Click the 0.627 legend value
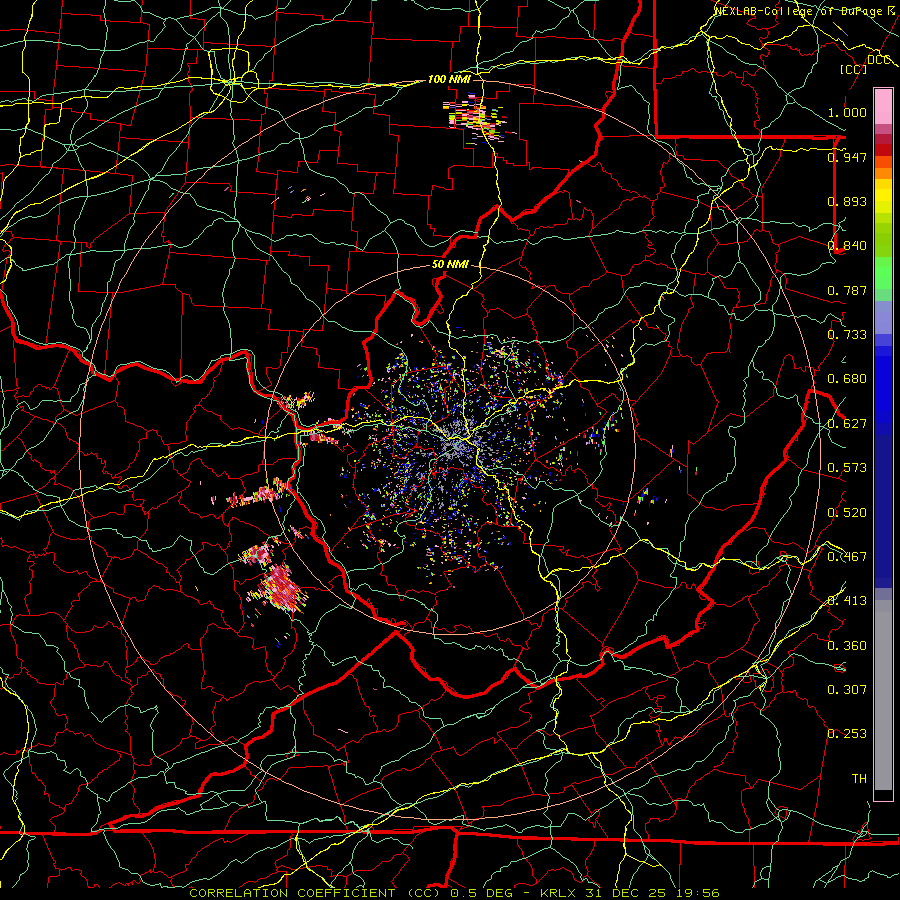Image resolution: width=900 pixels, height=900 pixels. click(847, 424)
